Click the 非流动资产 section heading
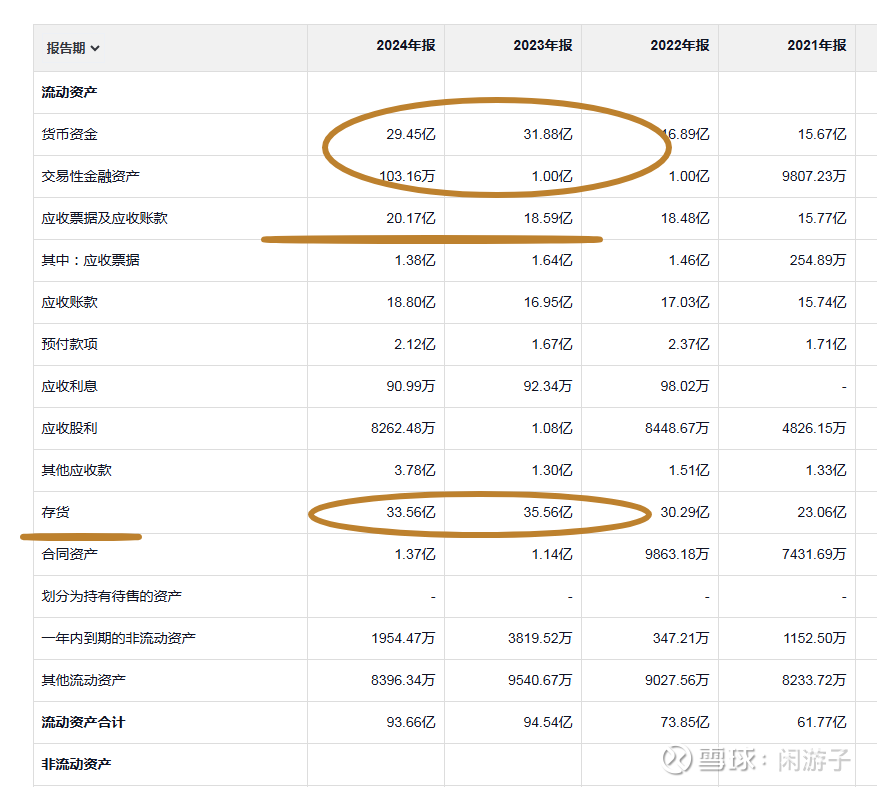 [x=77, y=764]
